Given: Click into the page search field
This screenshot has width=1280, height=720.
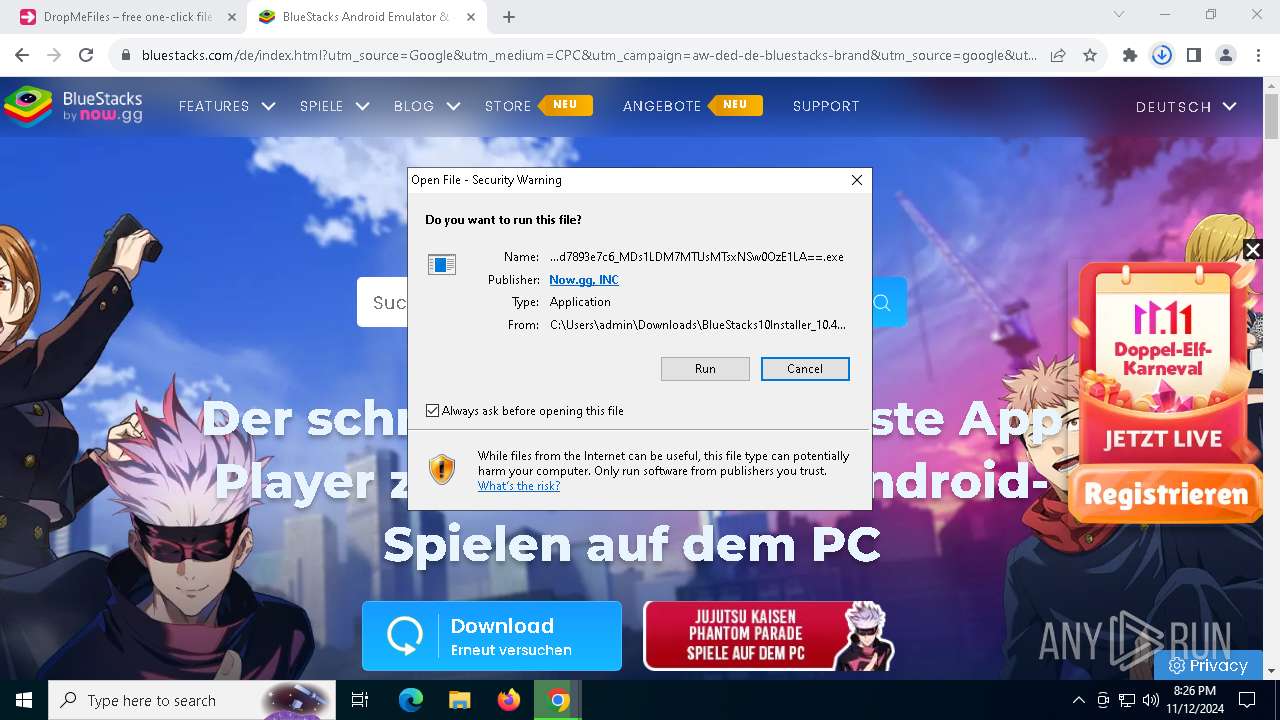Looking at the screenshot, I should tap(382, 302).
